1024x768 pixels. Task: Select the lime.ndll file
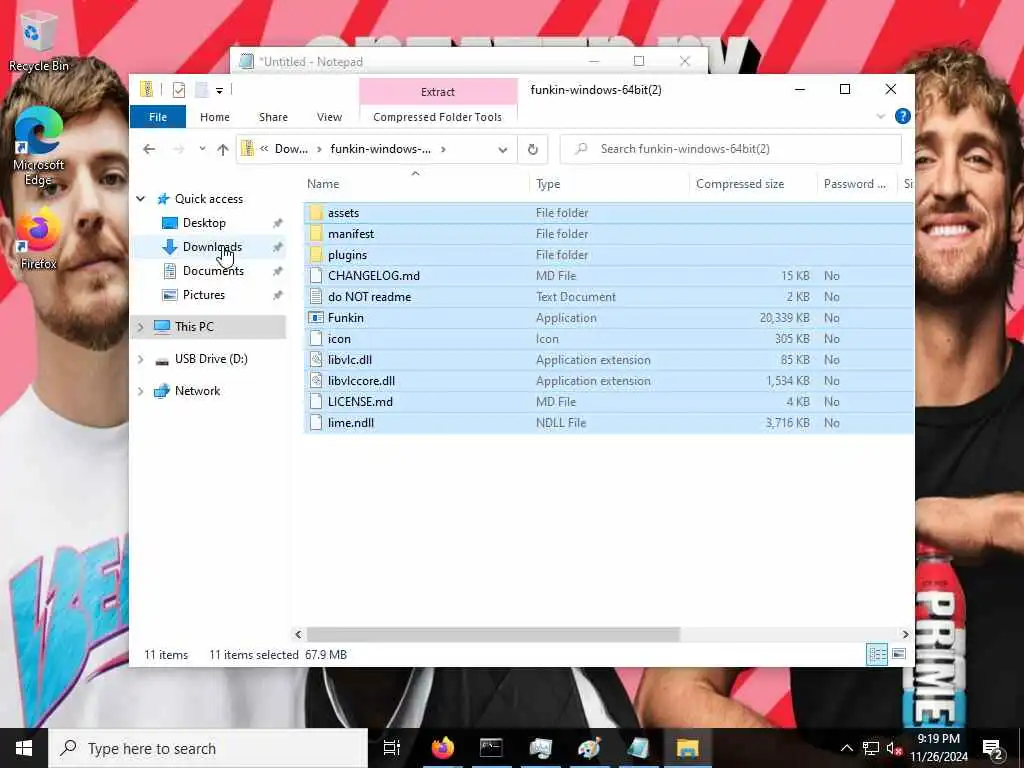pyautogui.click(x=609, y=423)
